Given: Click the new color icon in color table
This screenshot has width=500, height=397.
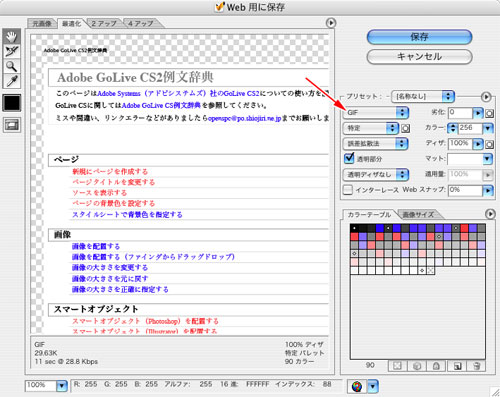Looking at the screenshot, I should click(457, 366).
